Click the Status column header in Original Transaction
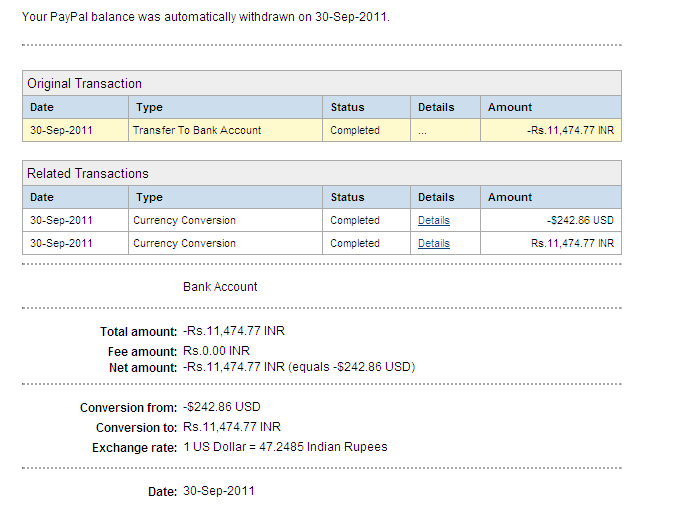This screenshot has width=676, height=506. point(347,107)
